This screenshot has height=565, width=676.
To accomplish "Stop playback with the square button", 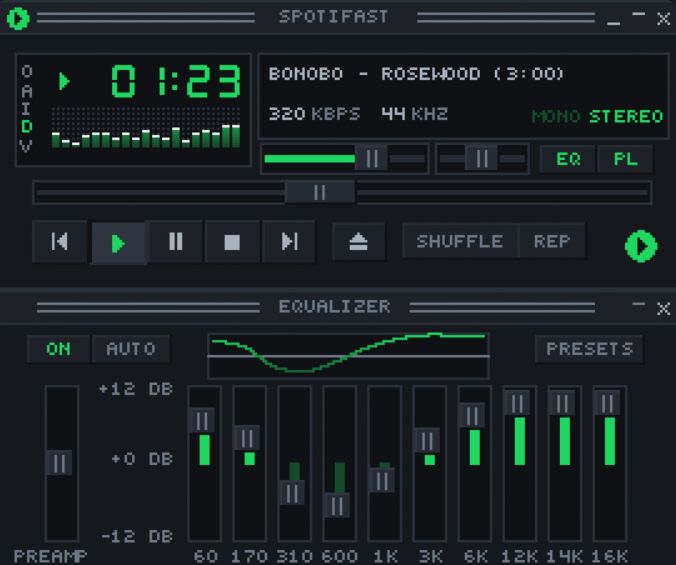I will [232, 241].
